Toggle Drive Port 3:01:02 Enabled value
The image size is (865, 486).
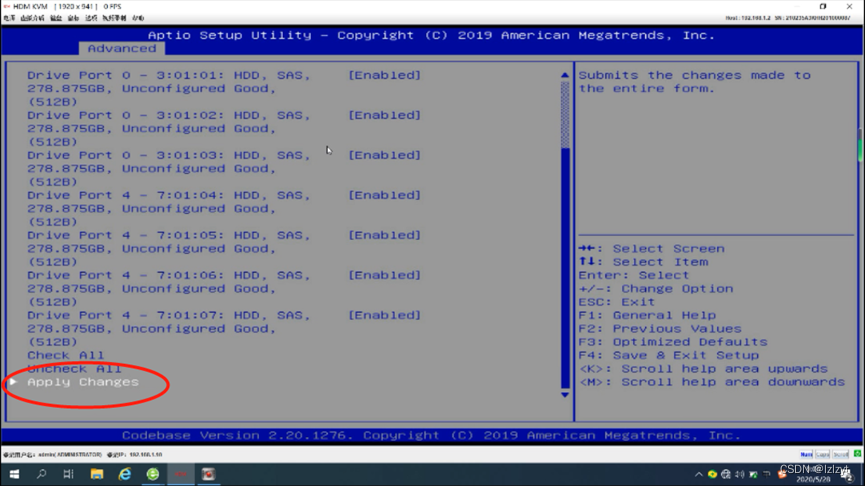(385, 115)
